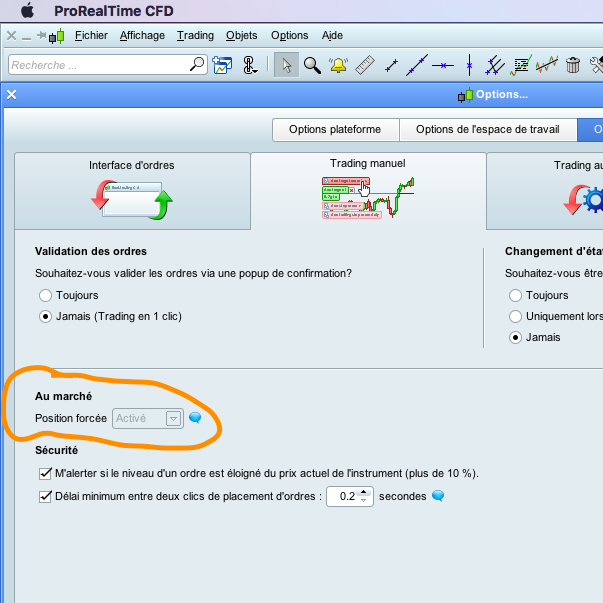Select the cursor pointer tool
The image size is (603, 603).
pyautogui.click(x=286, y=65)
